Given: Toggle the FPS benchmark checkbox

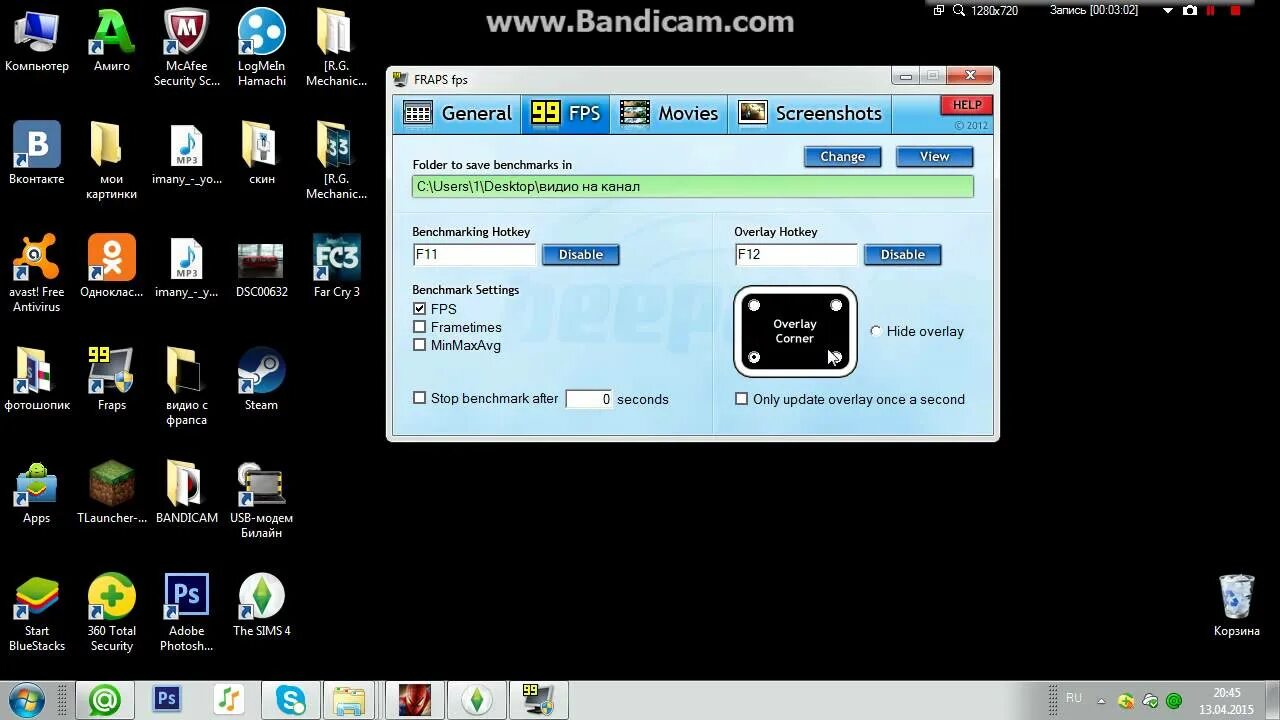Looking at the screenshot, I should 420,309.
